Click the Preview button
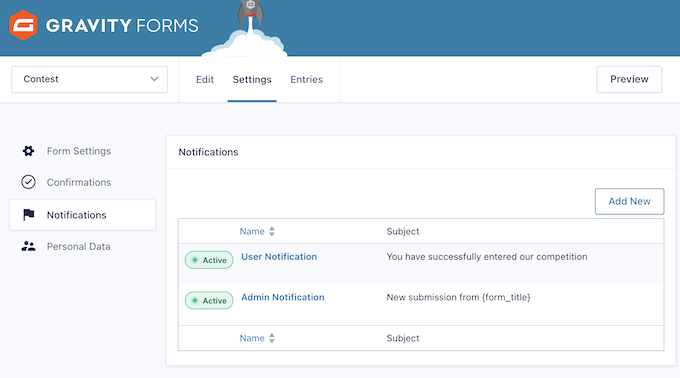 pyautogui.click(x=629, y=79)
